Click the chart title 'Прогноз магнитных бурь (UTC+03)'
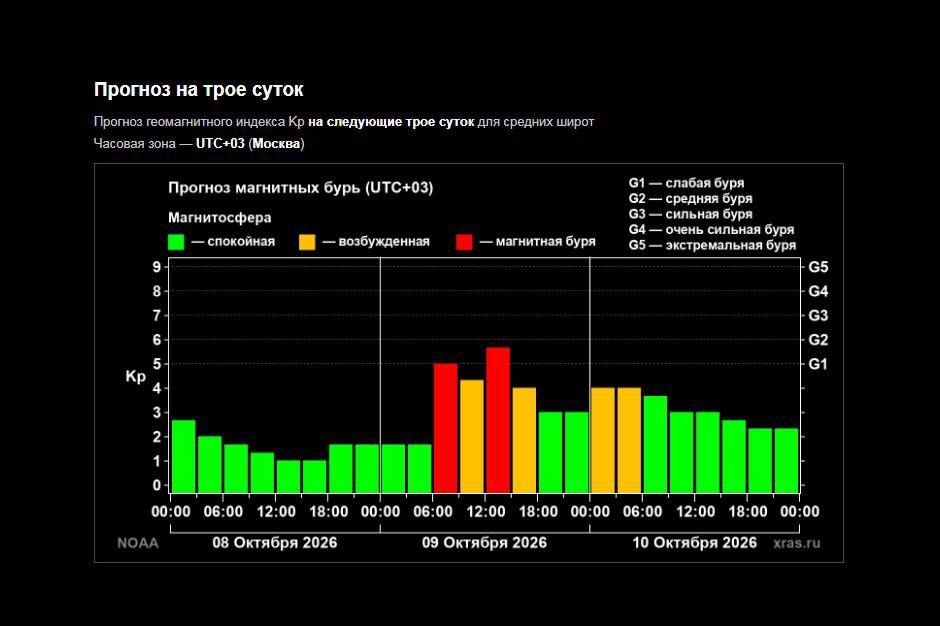The width and height of the screenshot is (940, 626). tap(300, 188)
